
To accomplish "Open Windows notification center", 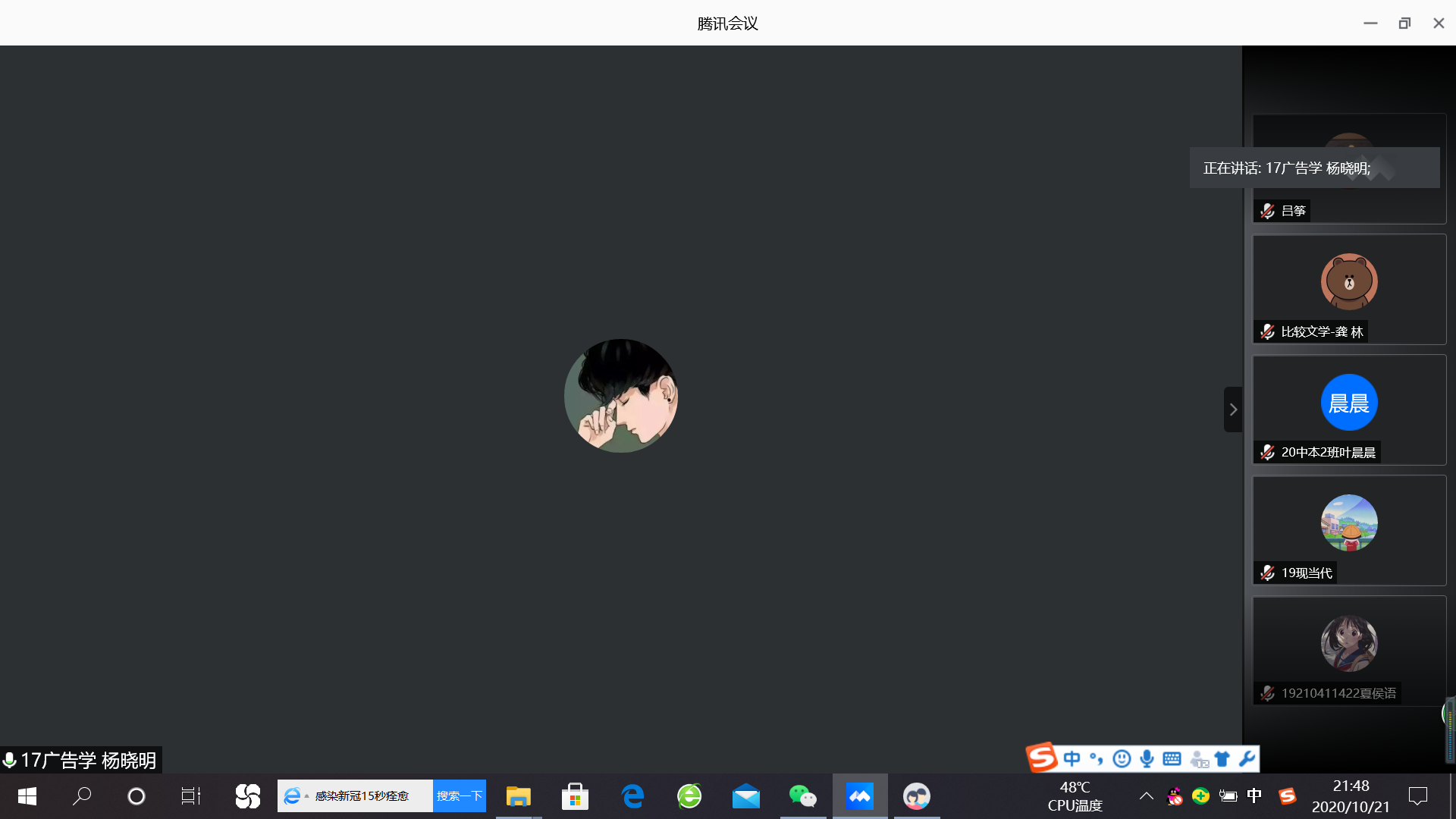I will pyautogui.click(x=1417, y=796).
